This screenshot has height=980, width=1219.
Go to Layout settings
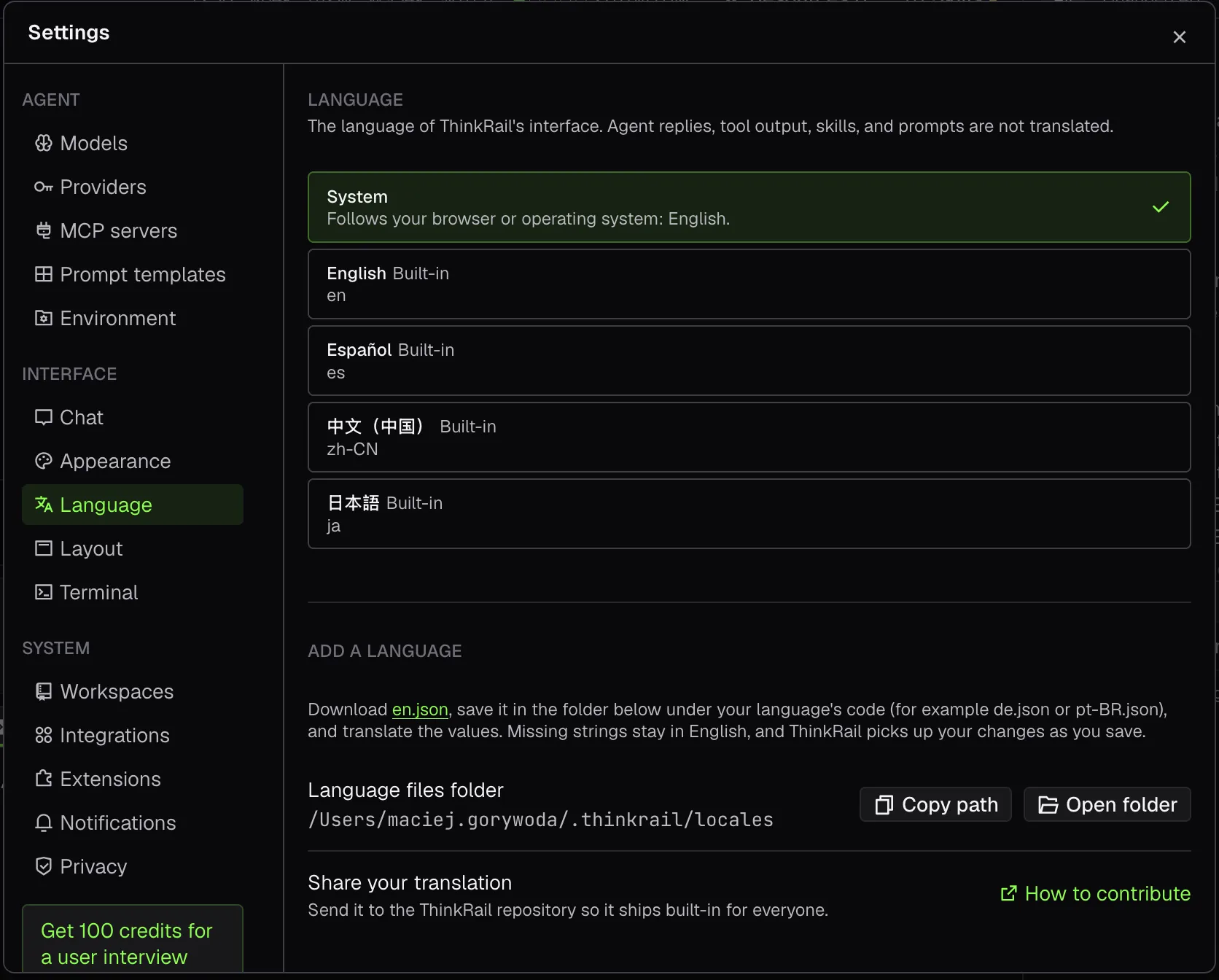pos(133,548)
